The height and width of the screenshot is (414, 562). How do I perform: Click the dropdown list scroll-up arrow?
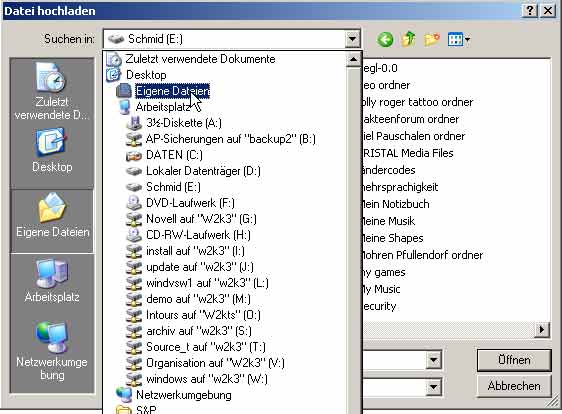coord(353,60)
